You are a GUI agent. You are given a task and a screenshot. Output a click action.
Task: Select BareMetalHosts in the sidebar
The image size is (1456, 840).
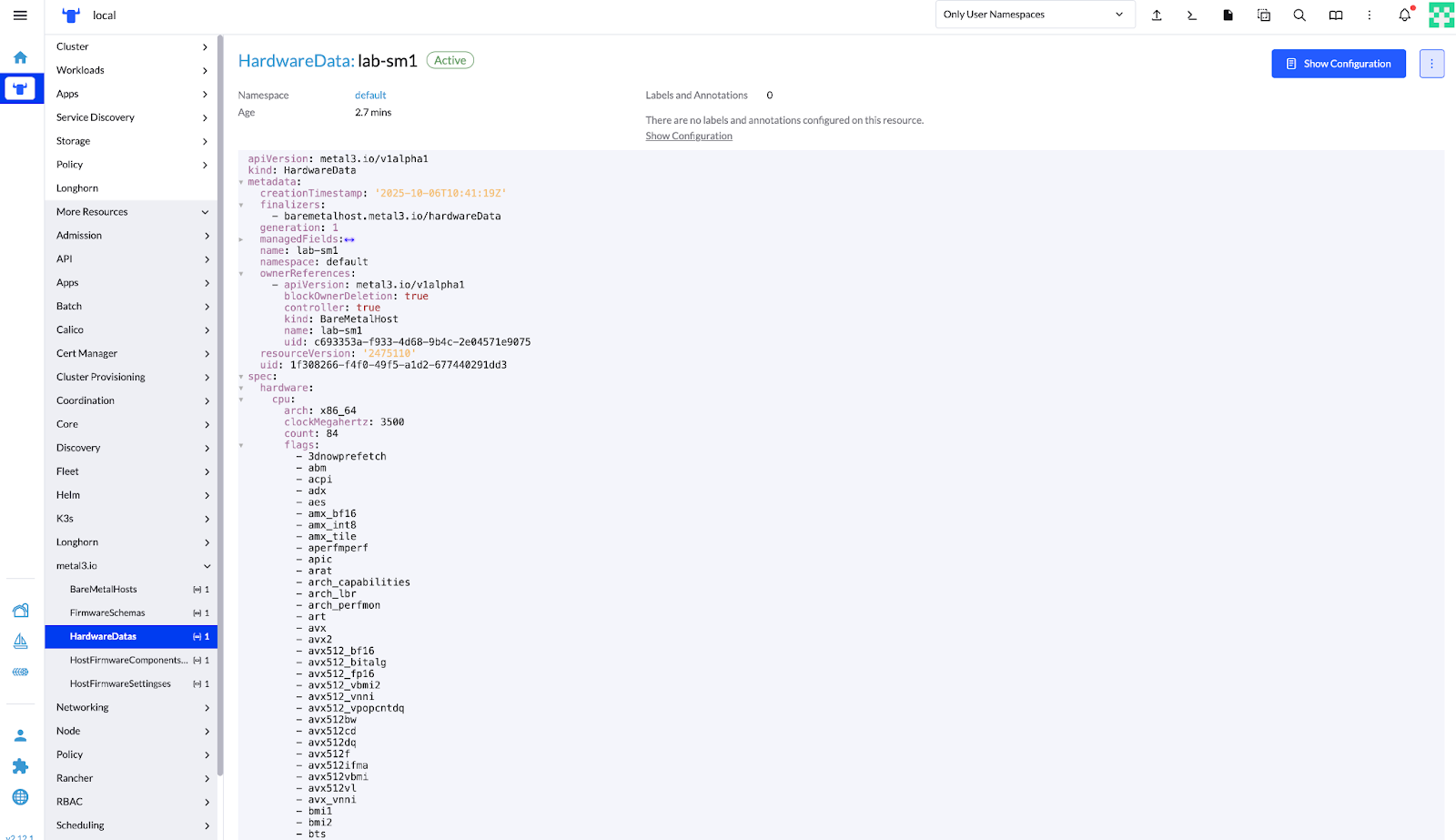[104, 590]
